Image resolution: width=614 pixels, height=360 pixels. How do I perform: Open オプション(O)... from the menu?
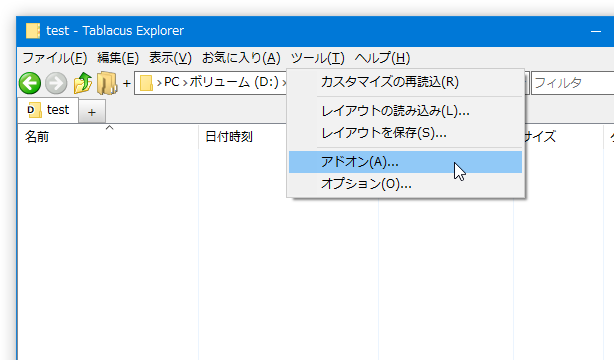(x=405, y=184)
